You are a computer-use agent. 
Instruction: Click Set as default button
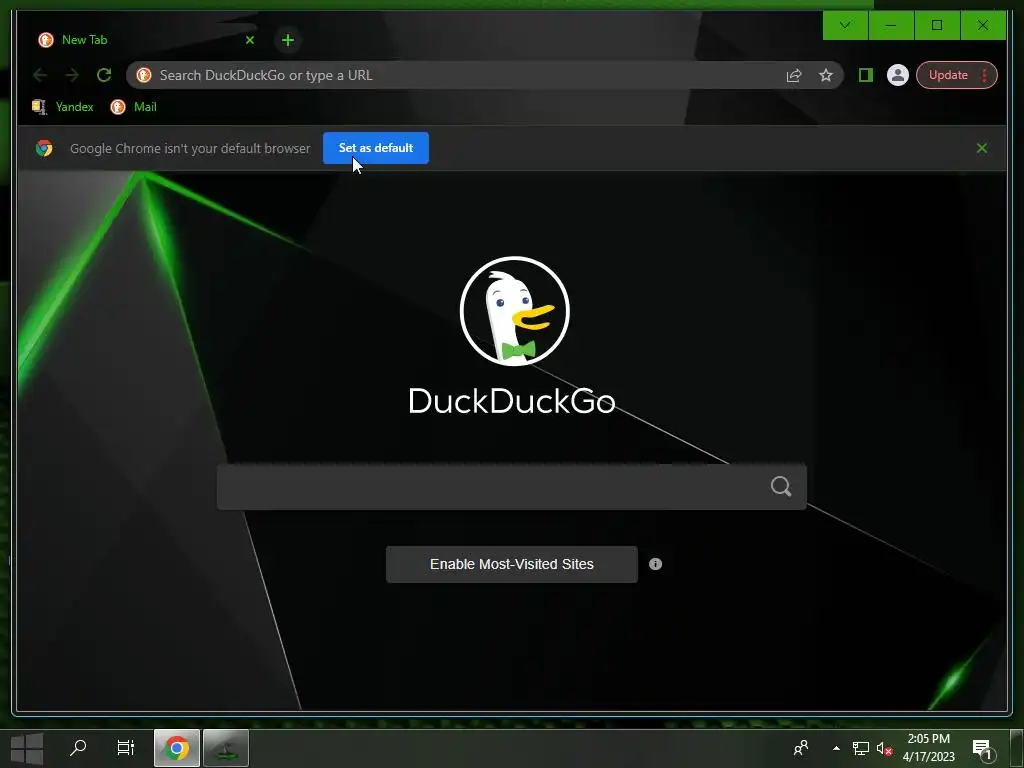(376, 148)
